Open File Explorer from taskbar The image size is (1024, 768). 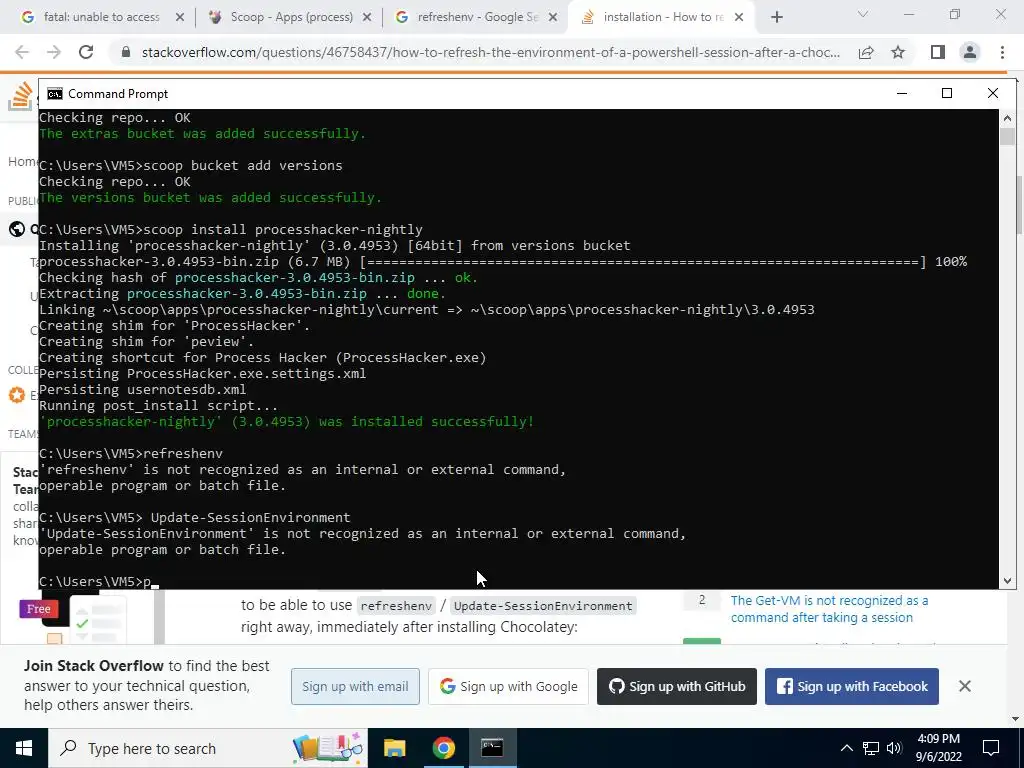(394, 748)
